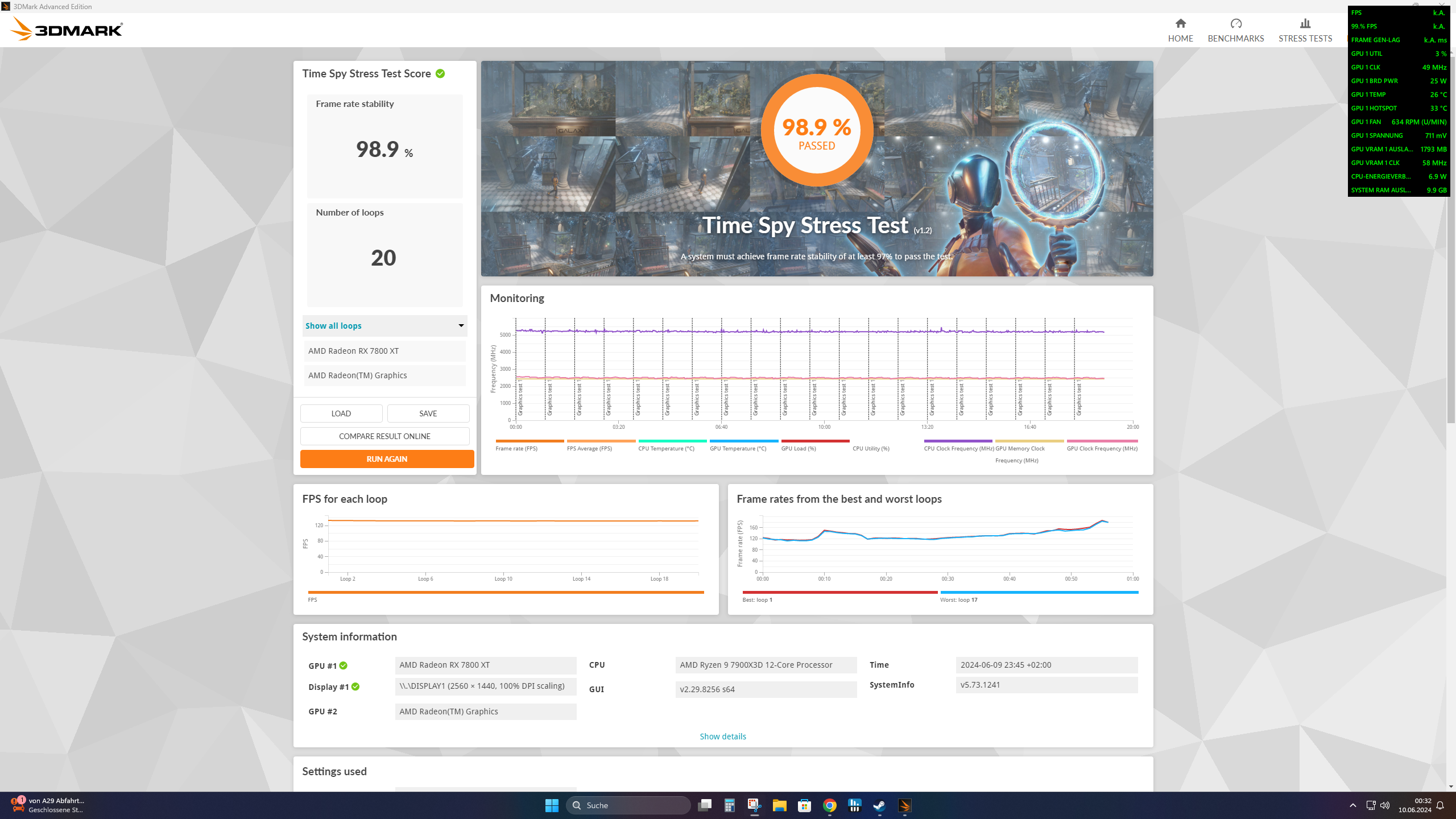Open Steam from the taskbar
The width and height of the screenshot is (1456, 819).
pyautogui.click(x=879, y=805)
